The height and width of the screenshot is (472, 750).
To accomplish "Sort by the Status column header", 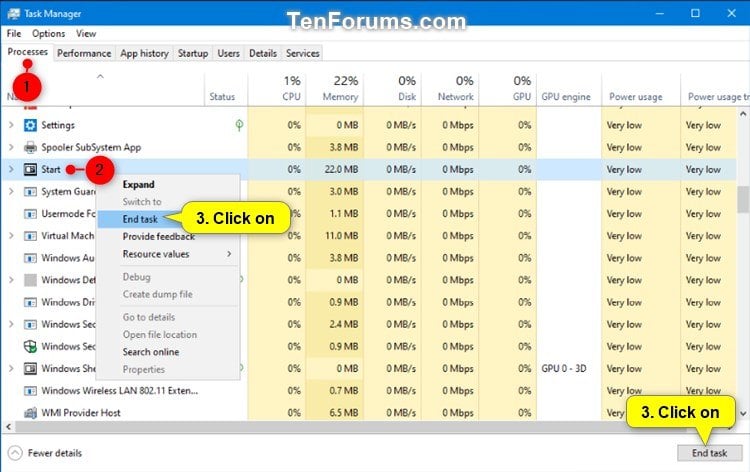I will coord(226,88).
